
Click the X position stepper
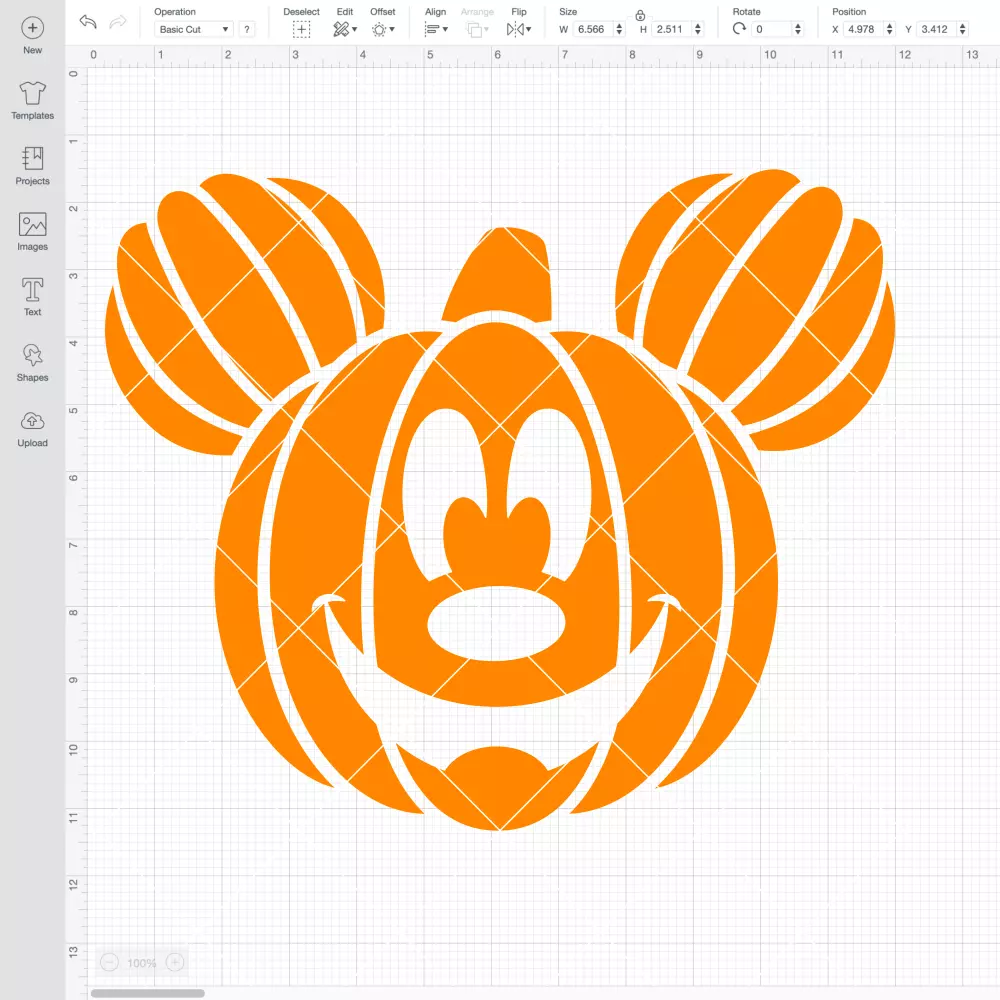pyautogui.click(x=889, y=29)
